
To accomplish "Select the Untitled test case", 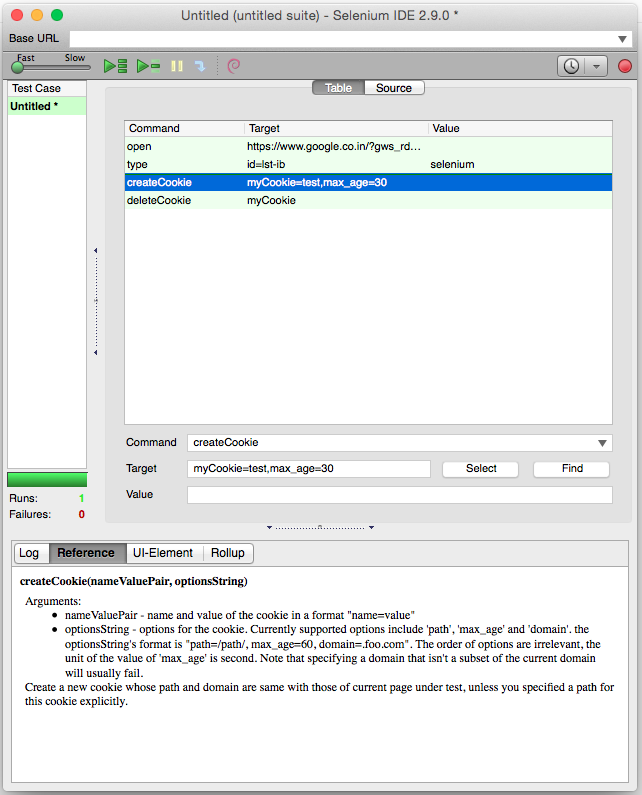I will [47, 106].
